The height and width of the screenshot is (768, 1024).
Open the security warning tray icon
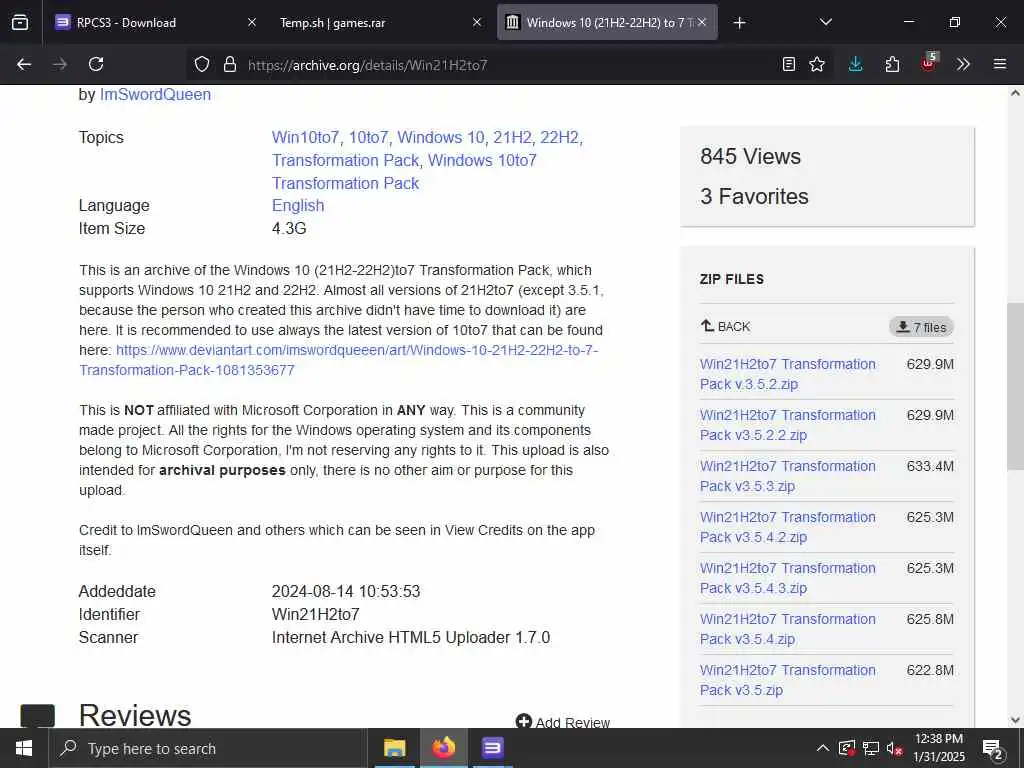click(847, 748)
